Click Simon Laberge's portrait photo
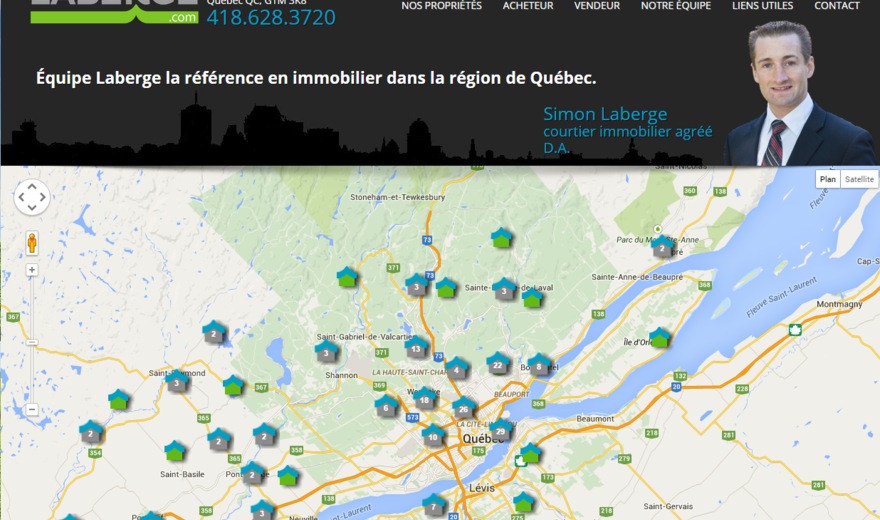The height and width of the screenshot is (520, 880). click(800, 93)
